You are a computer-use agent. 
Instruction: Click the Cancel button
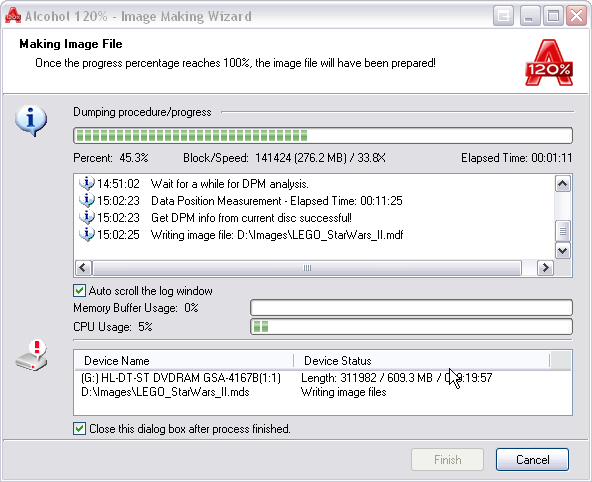click(x=532, y=459)
